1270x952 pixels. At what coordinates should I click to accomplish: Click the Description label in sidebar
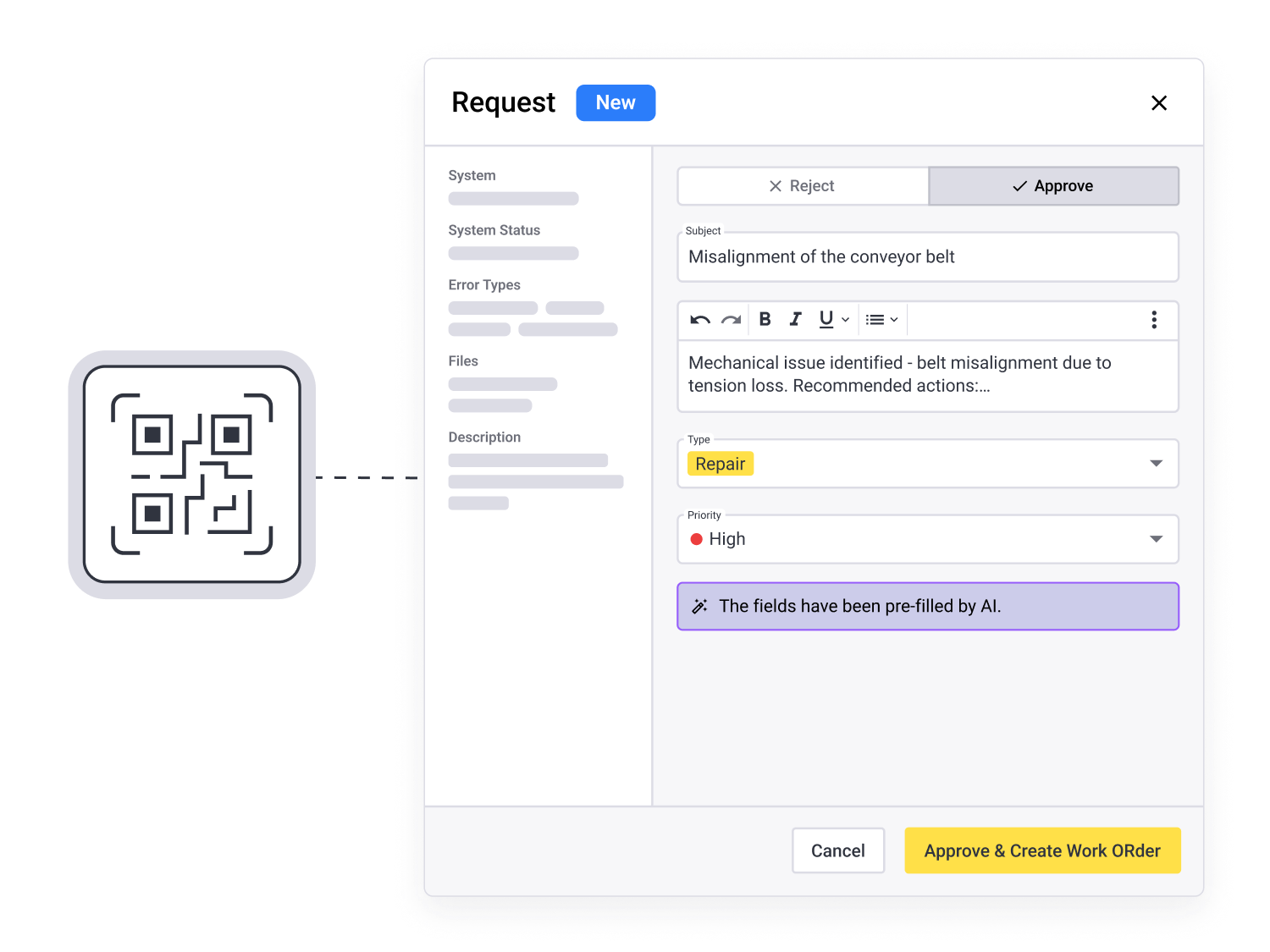[x=484, y=437]
